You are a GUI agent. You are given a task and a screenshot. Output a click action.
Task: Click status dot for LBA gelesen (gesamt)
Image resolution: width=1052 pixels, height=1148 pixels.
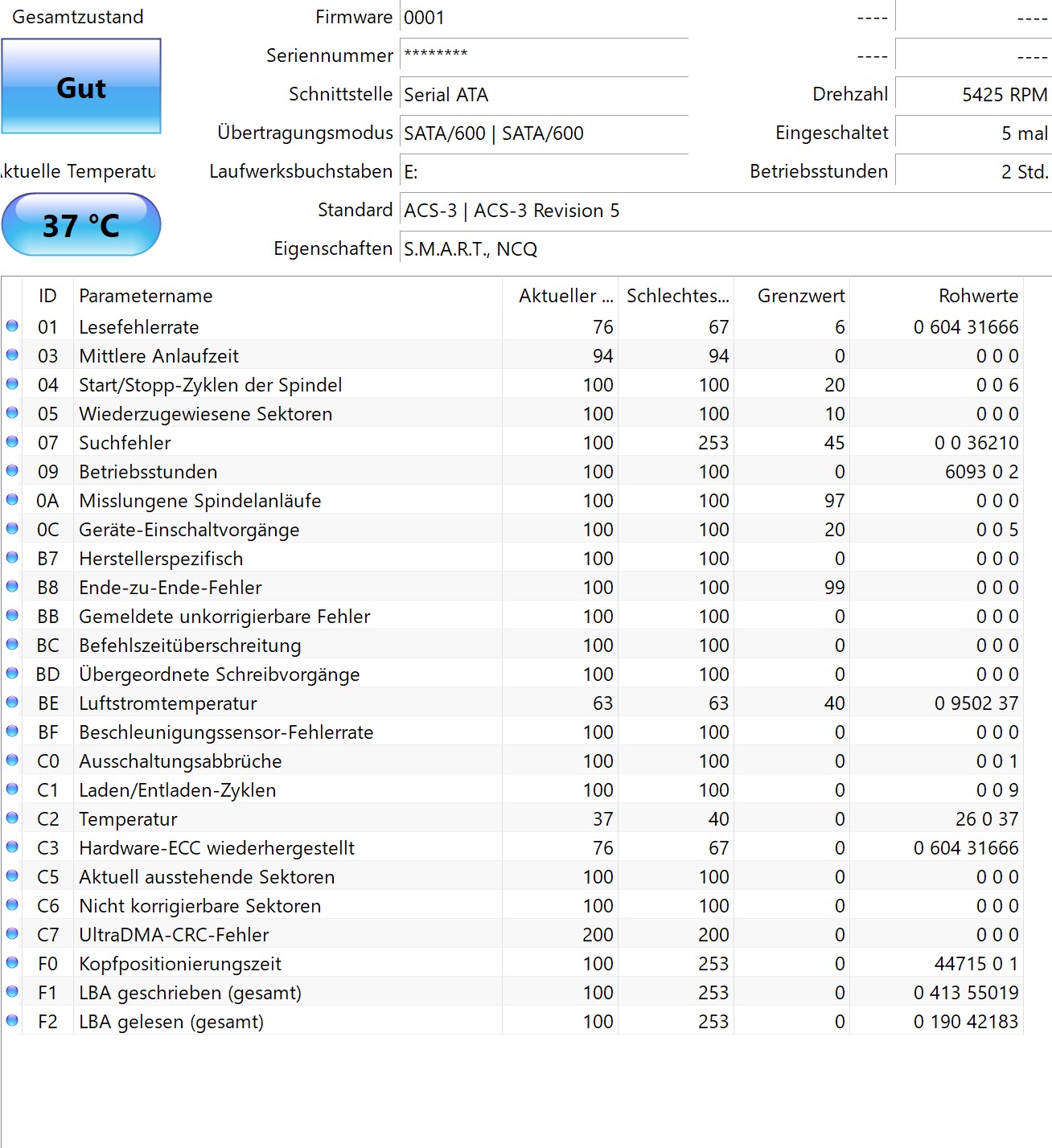click(12, 1020)
